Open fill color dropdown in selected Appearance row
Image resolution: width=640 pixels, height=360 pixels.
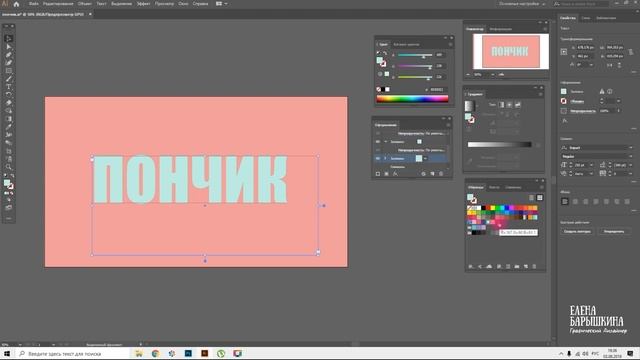[x=425, y=158]
